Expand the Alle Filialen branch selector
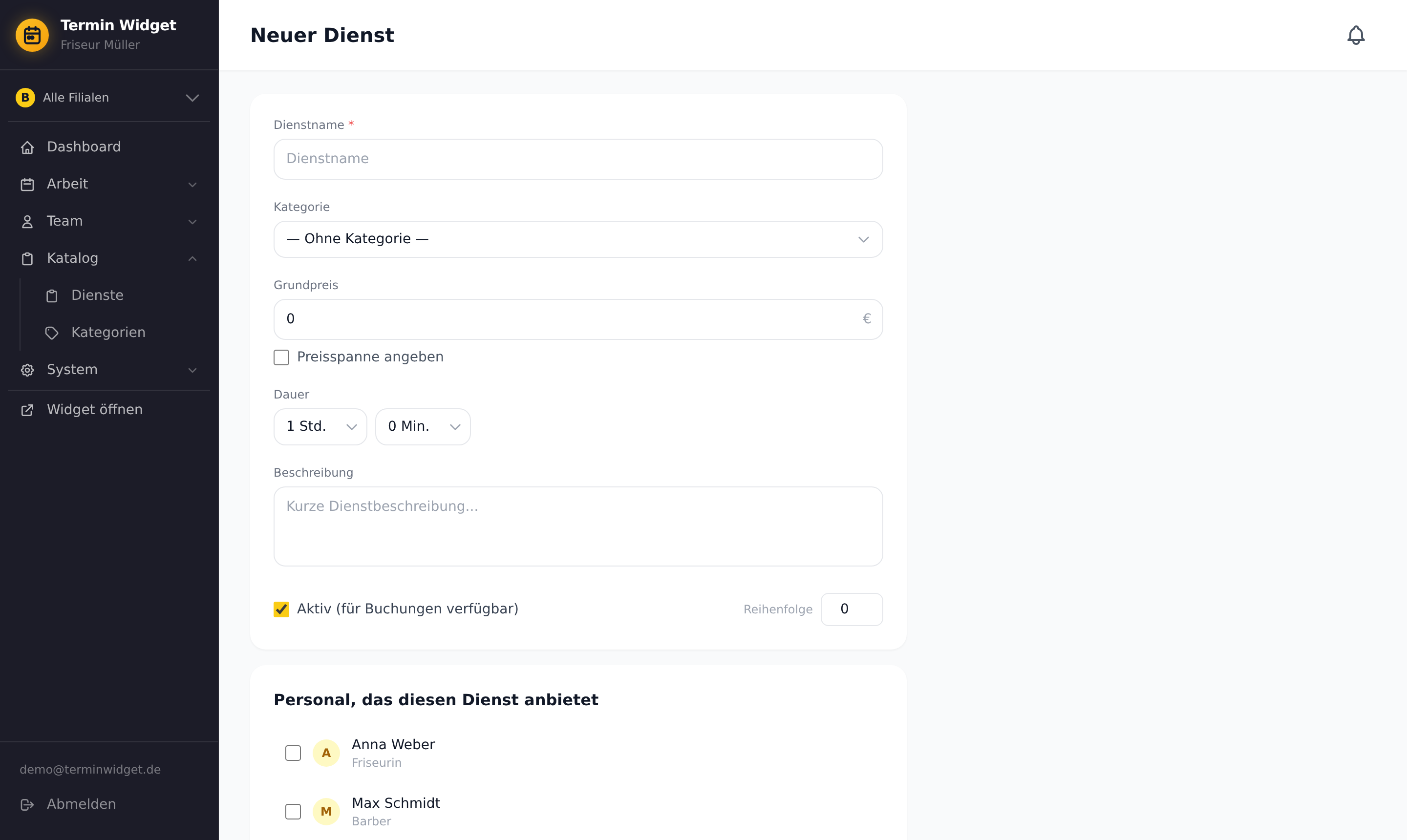Viewport: 1407px width, 840px height. (x=109, y=97)
